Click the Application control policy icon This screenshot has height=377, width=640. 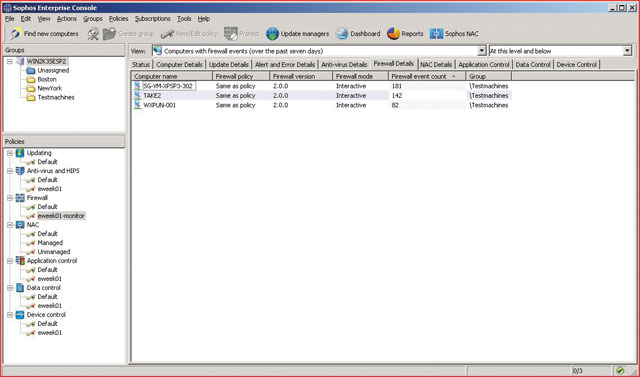(x=20, y=260)
